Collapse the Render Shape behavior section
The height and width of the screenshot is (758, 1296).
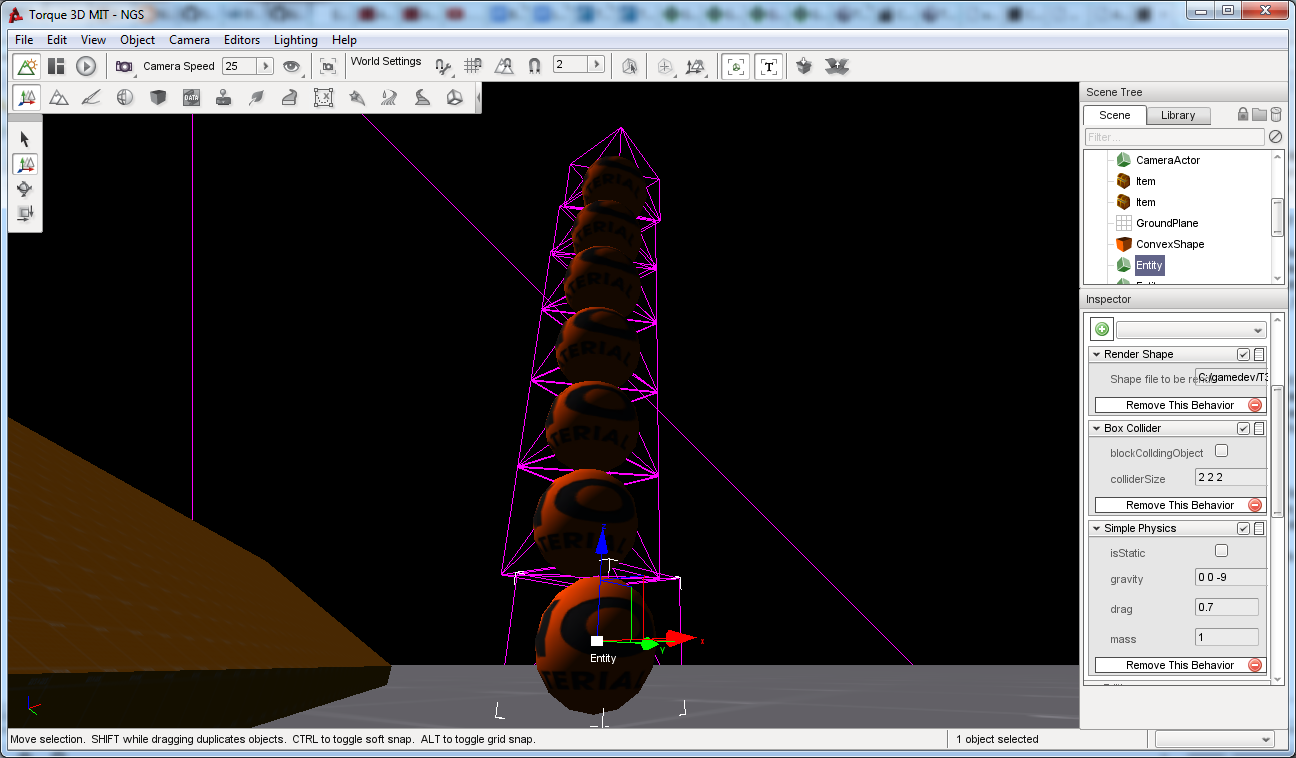1096,354
